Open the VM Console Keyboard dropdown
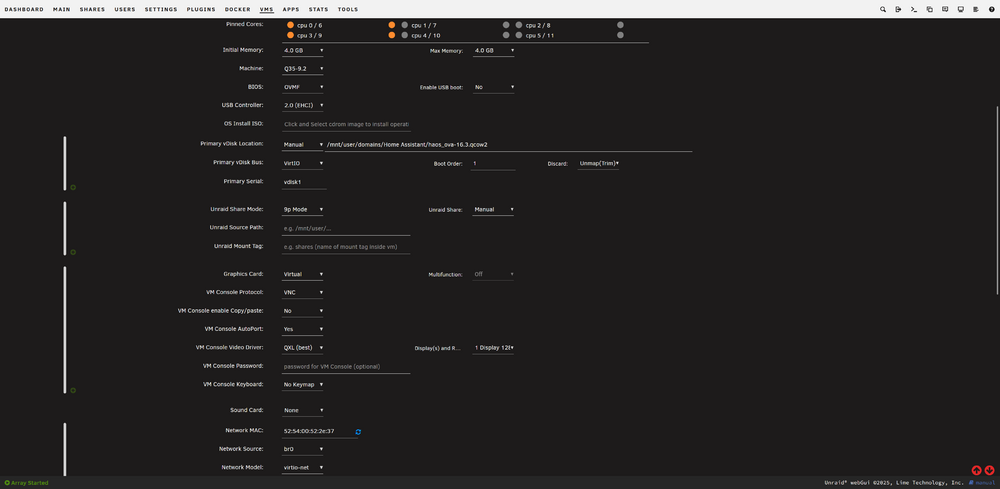The width and height of the screenshot is (1000, 489). 303,385
